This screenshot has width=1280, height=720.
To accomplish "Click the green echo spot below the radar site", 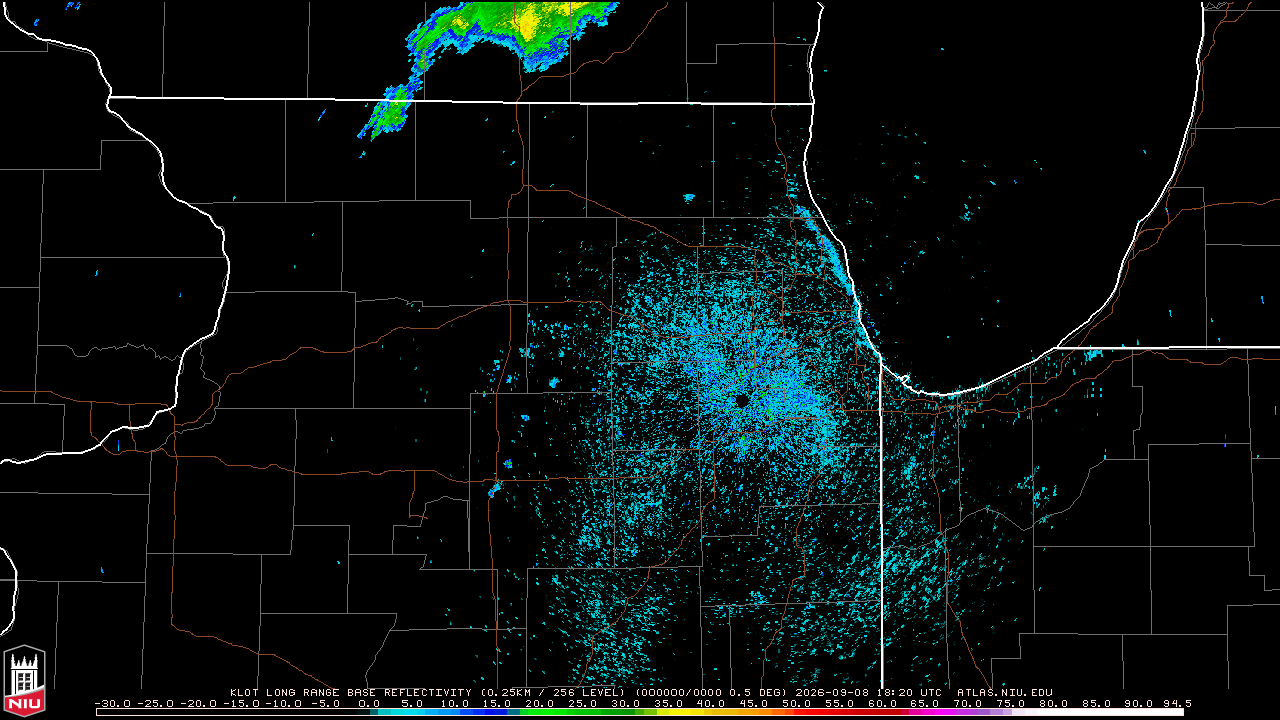I will click(743, 439).
